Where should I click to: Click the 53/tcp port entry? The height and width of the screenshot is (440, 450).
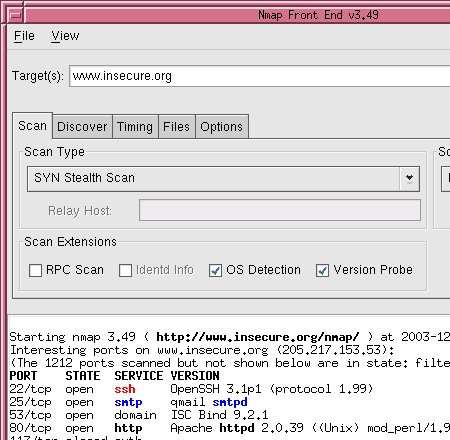point(30,415)
